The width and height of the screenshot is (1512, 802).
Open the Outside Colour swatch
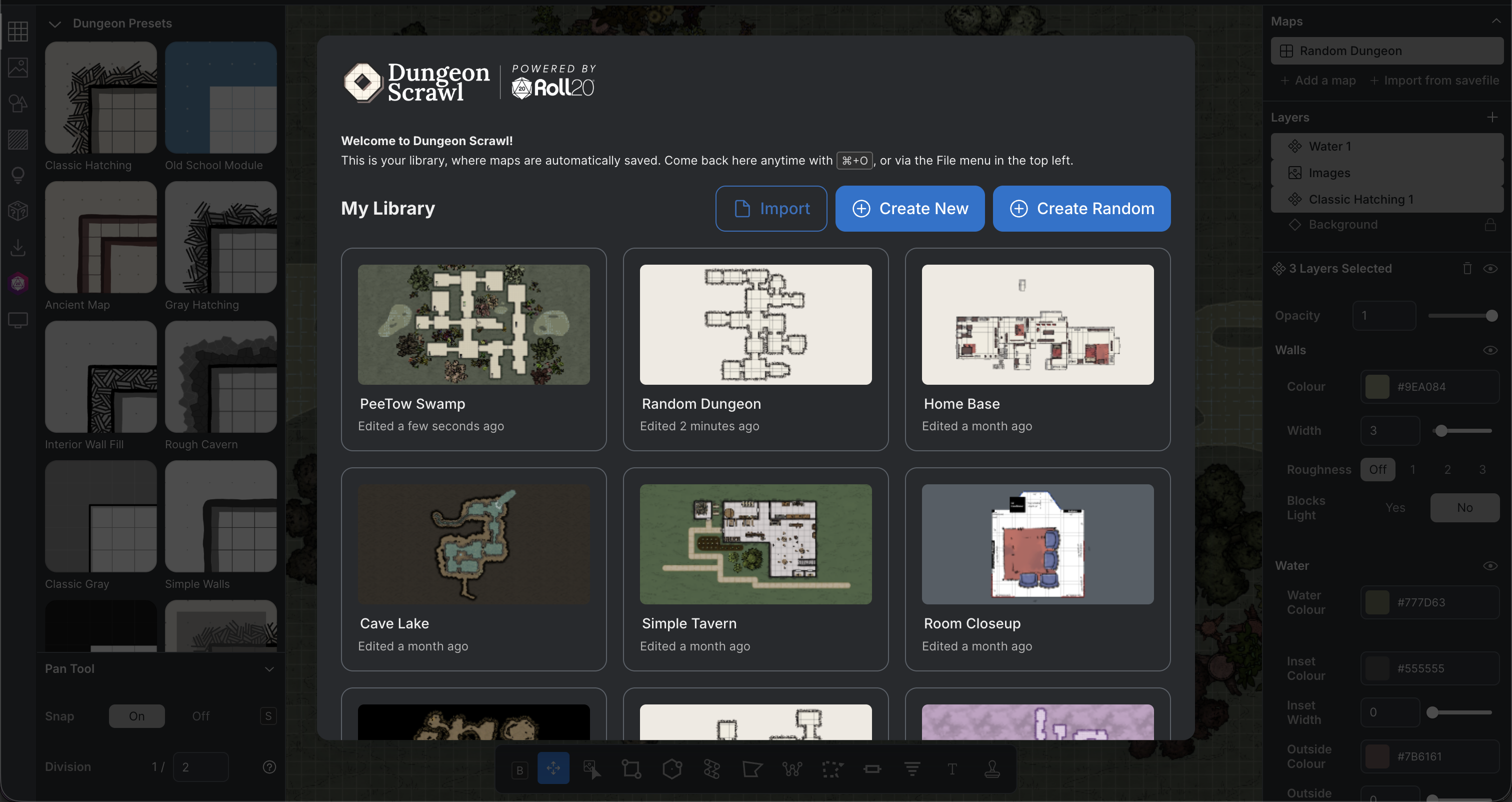(1377, 756)
